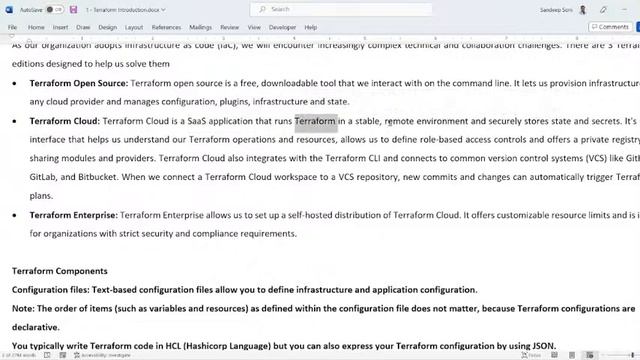The image size is (640, 360).
Task: Click the Comments button
Action: click(x=610, y=27)
